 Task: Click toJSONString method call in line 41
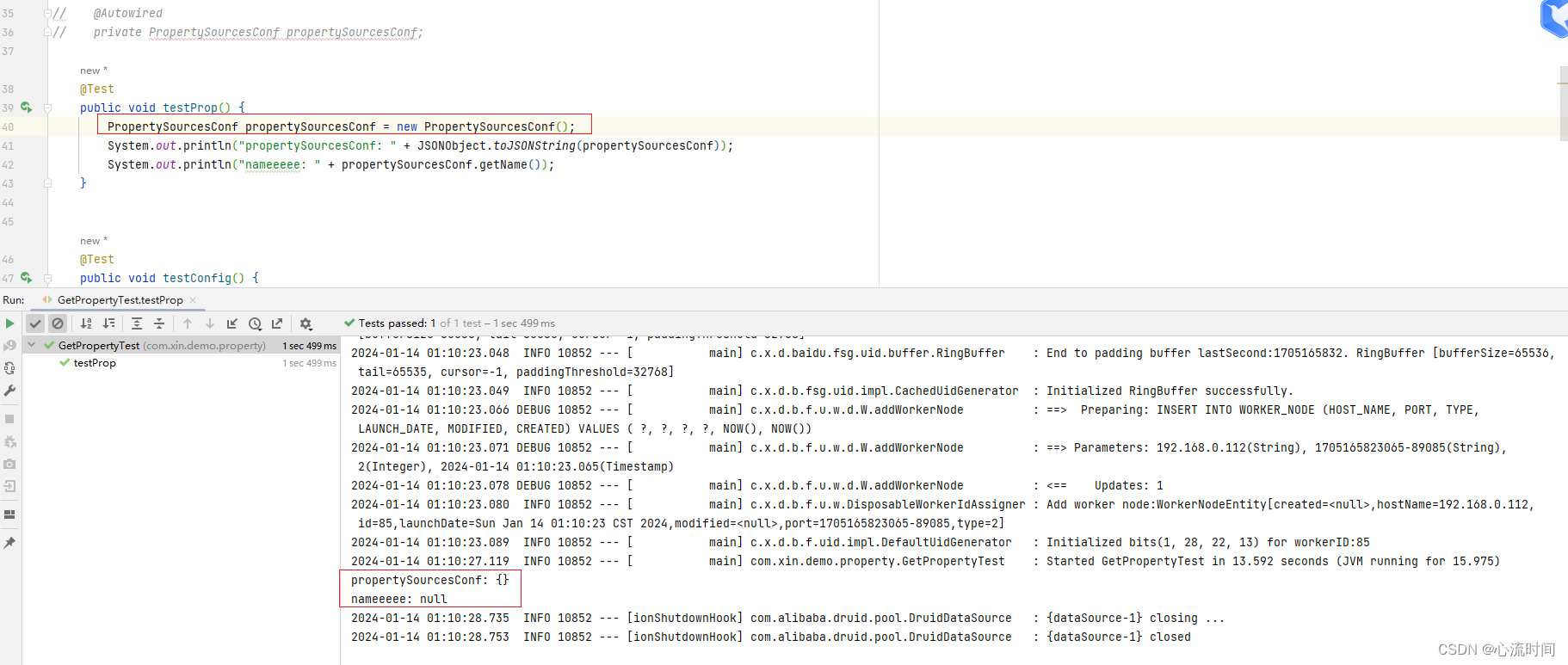point(534,145)
